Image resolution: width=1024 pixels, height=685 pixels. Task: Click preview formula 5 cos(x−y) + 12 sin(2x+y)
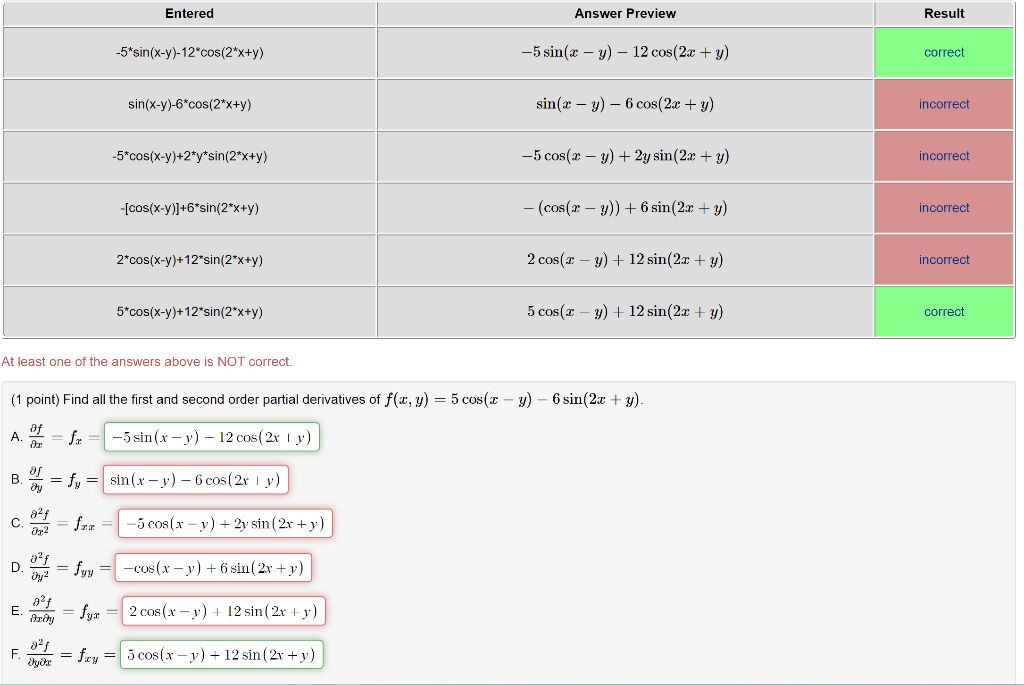point(625,311)
